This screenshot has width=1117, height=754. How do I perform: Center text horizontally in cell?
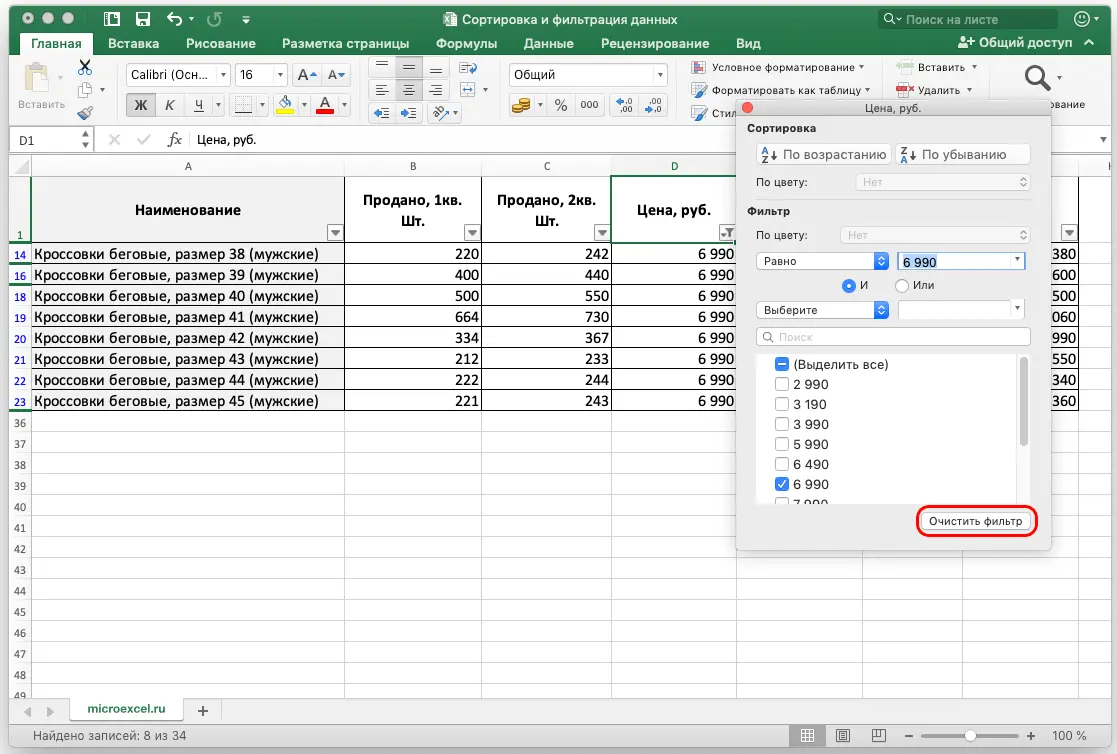tap(409, 90)
